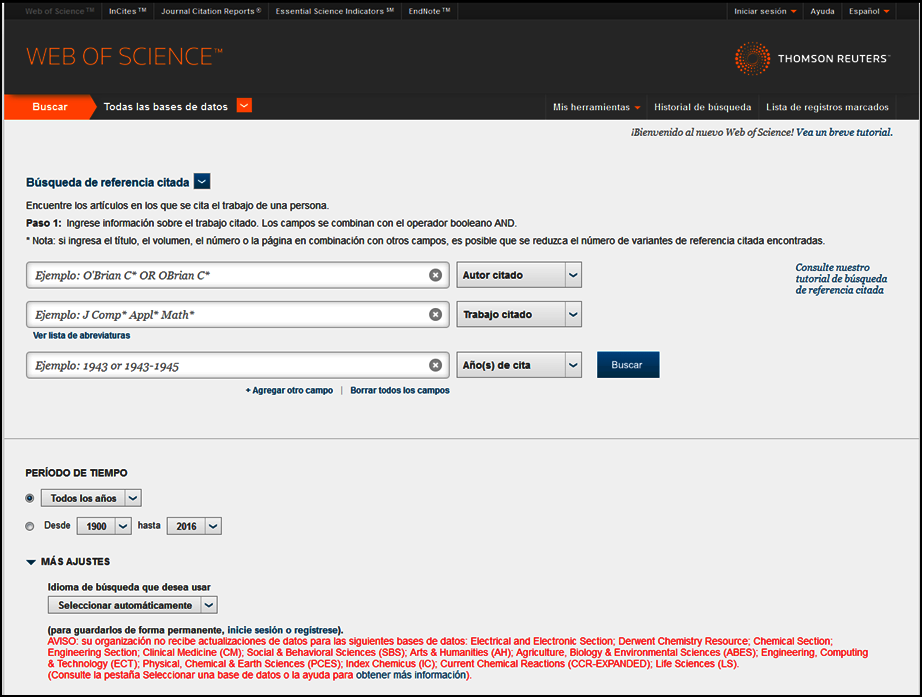Open 'Historial de búsqueda'
This screenshot has width=922, height=697.
pos(703,107)
